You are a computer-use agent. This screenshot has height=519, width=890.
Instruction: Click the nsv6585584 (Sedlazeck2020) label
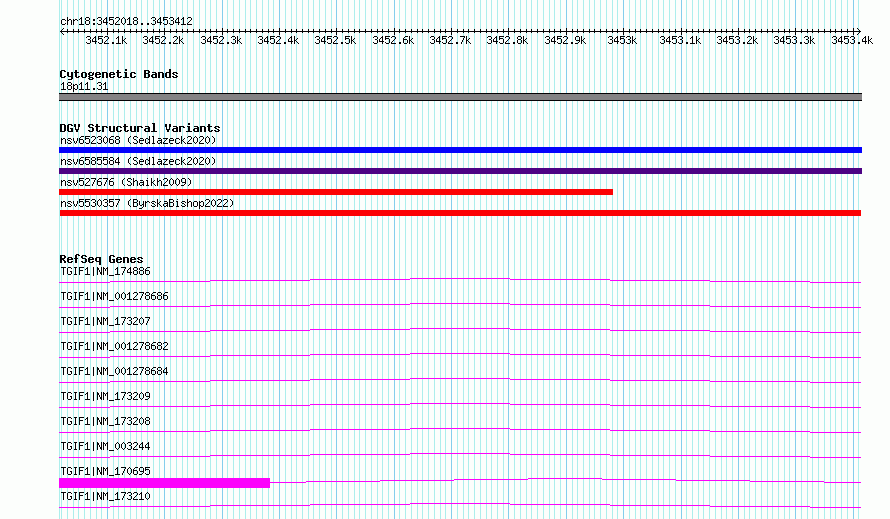[138, 161]
